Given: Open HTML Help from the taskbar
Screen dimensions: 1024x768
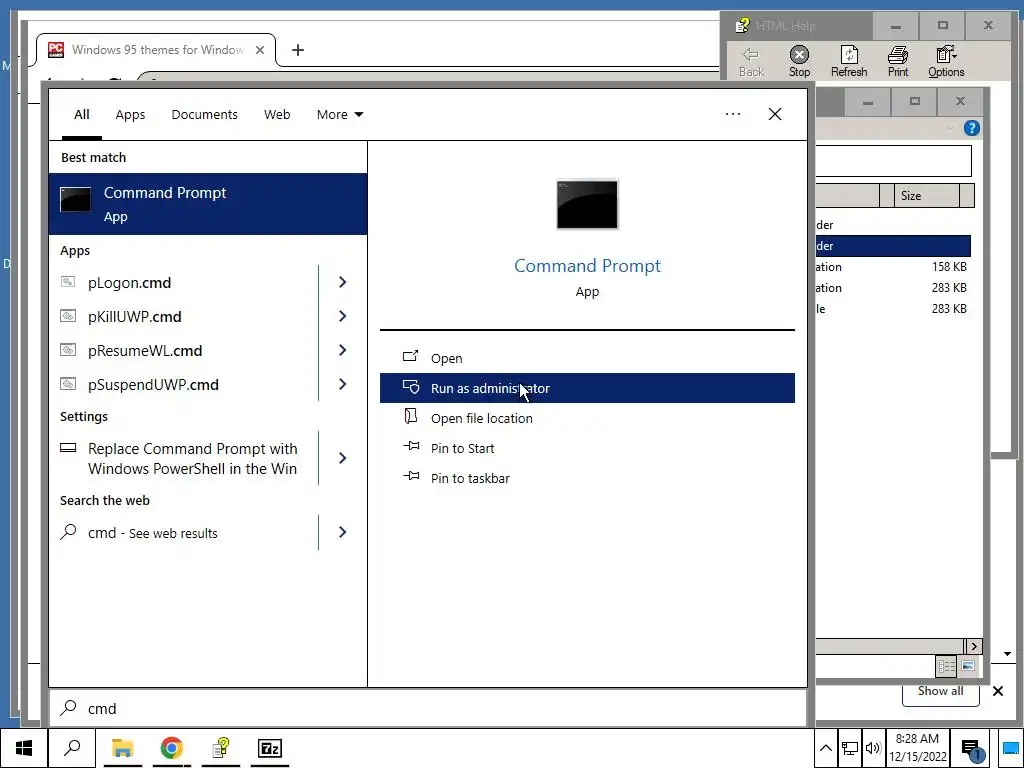Looking at the screenshot, I should click(221, 748).
